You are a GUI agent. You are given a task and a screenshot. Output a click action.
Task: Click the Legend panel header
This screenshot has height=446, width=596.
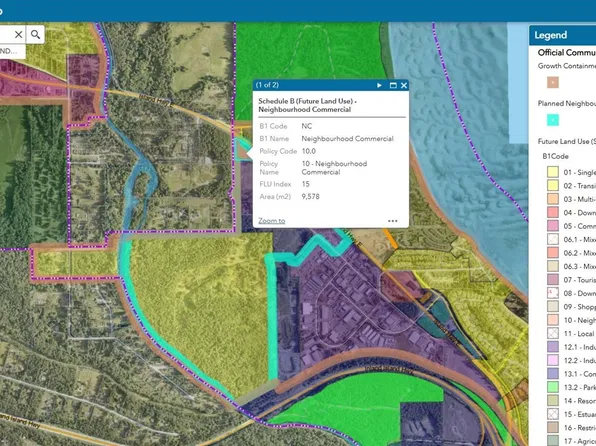(563, 35)
